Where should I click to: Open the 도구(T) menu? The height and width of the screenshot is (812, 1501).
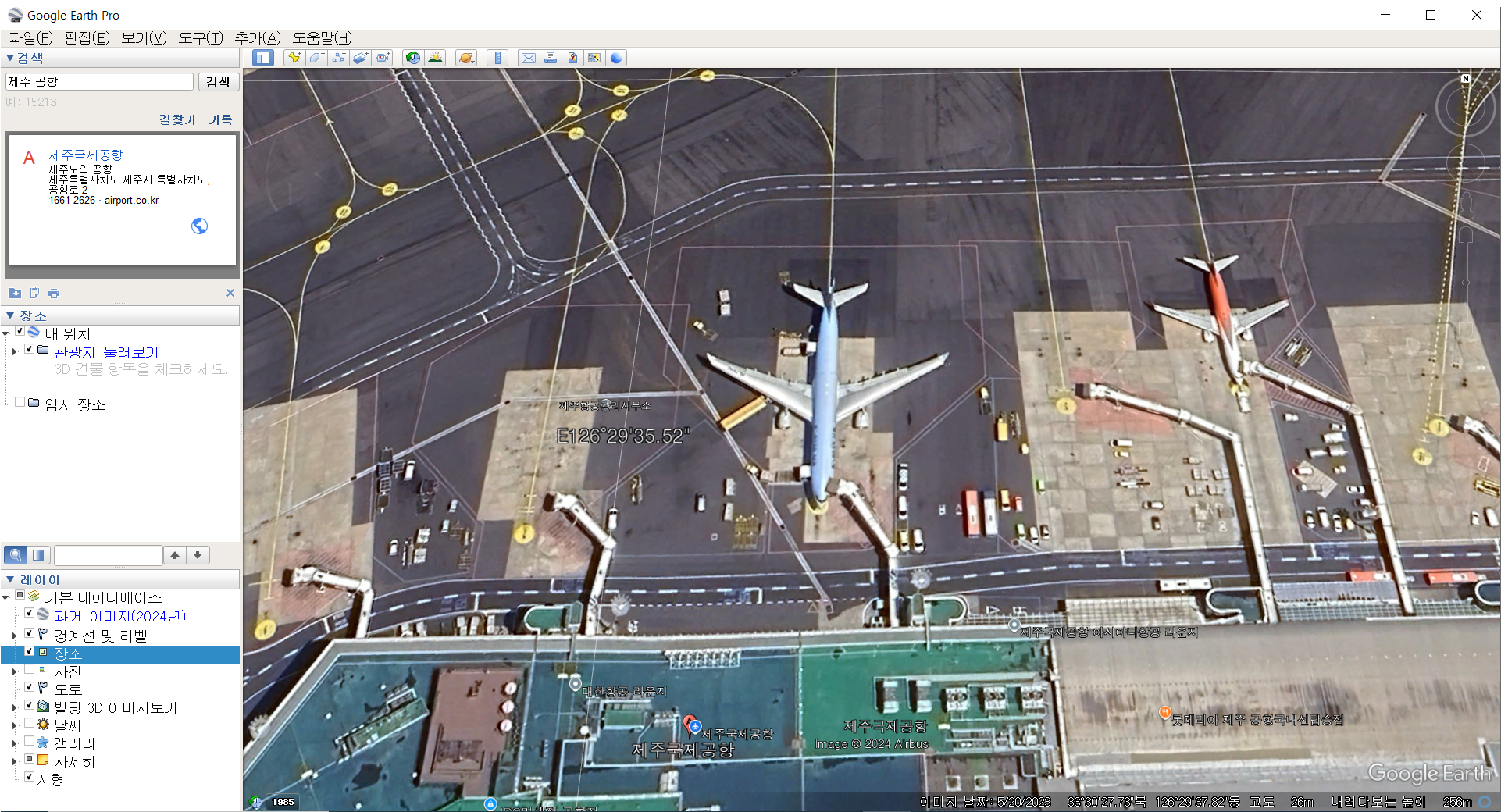coord(201,37)
